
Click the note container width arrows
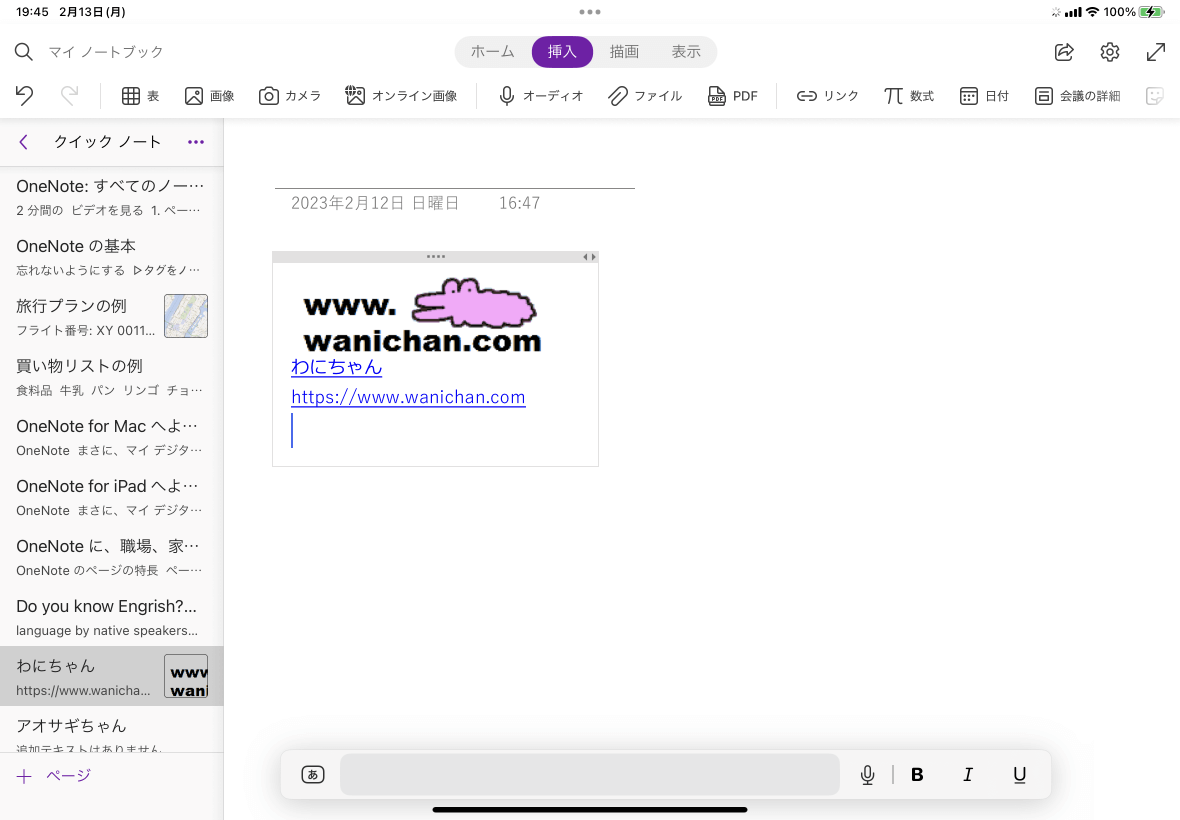(589, 257)
